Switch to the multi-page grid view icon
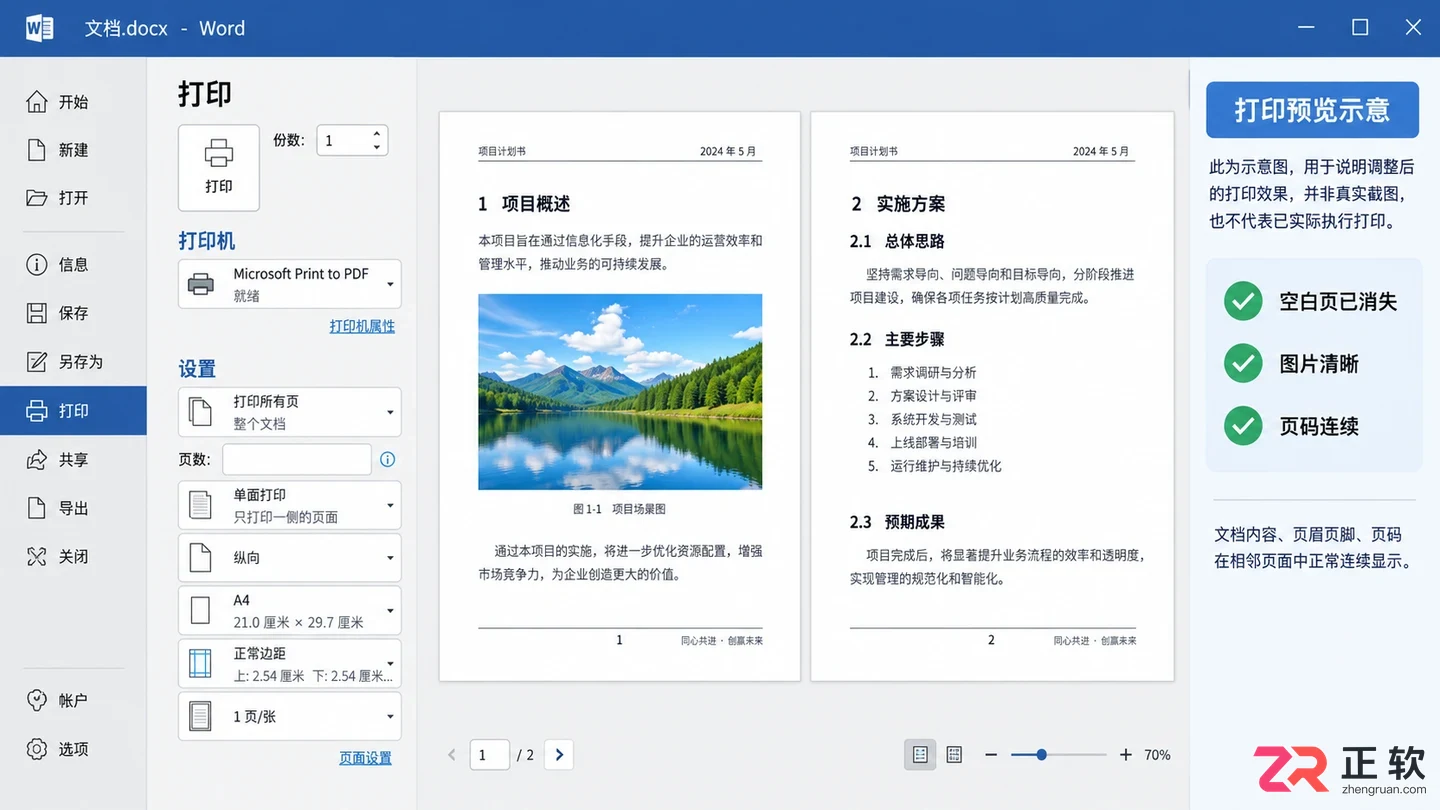Viewport: 1440px width, 810px height. tap(955, 755)
